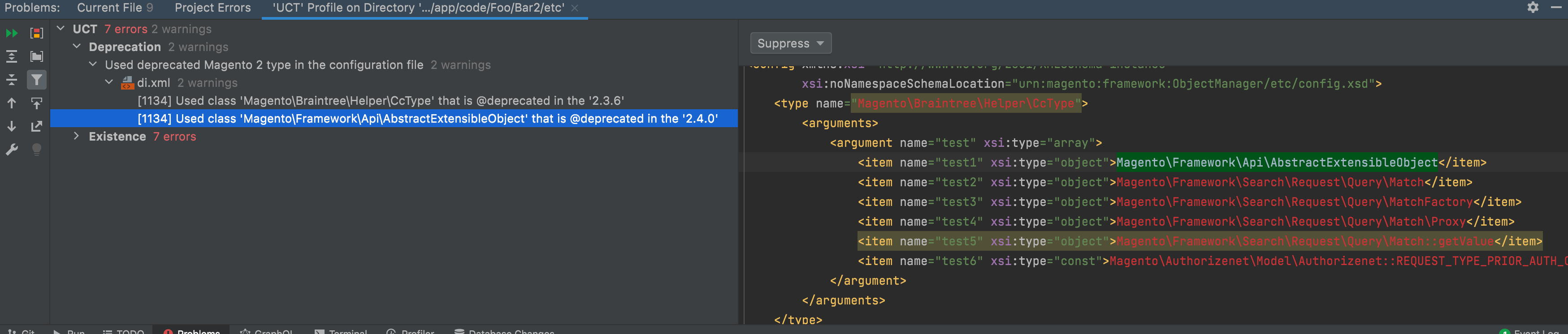1568x334 pixels.
Task: Click the Expand All icon
Action: 12,56
